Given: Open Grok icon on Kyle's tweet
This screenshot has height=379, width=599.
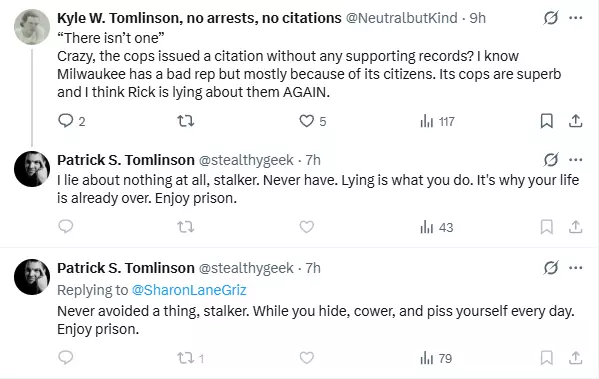Looking at the screenshot, I should tap(550, 18).
